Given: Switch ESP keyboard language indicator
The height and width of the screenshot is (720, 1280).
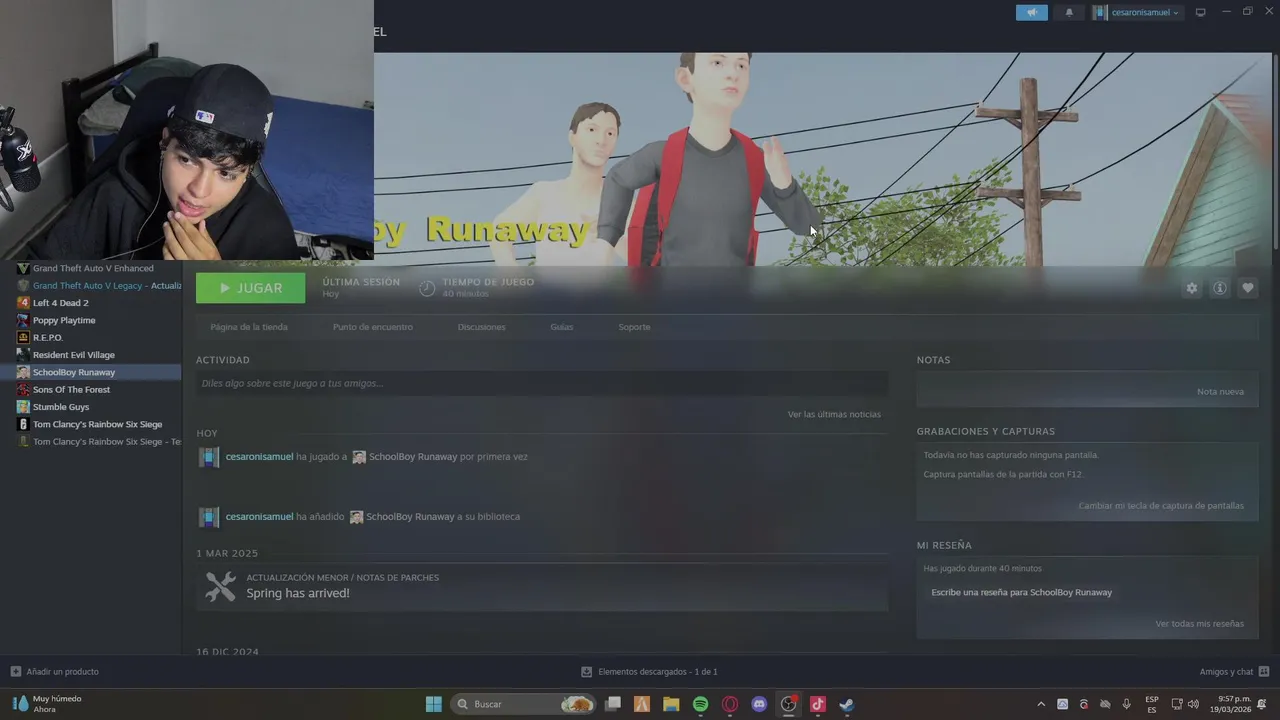Looking at the screenshot, I should click(x=1152, y=704).
